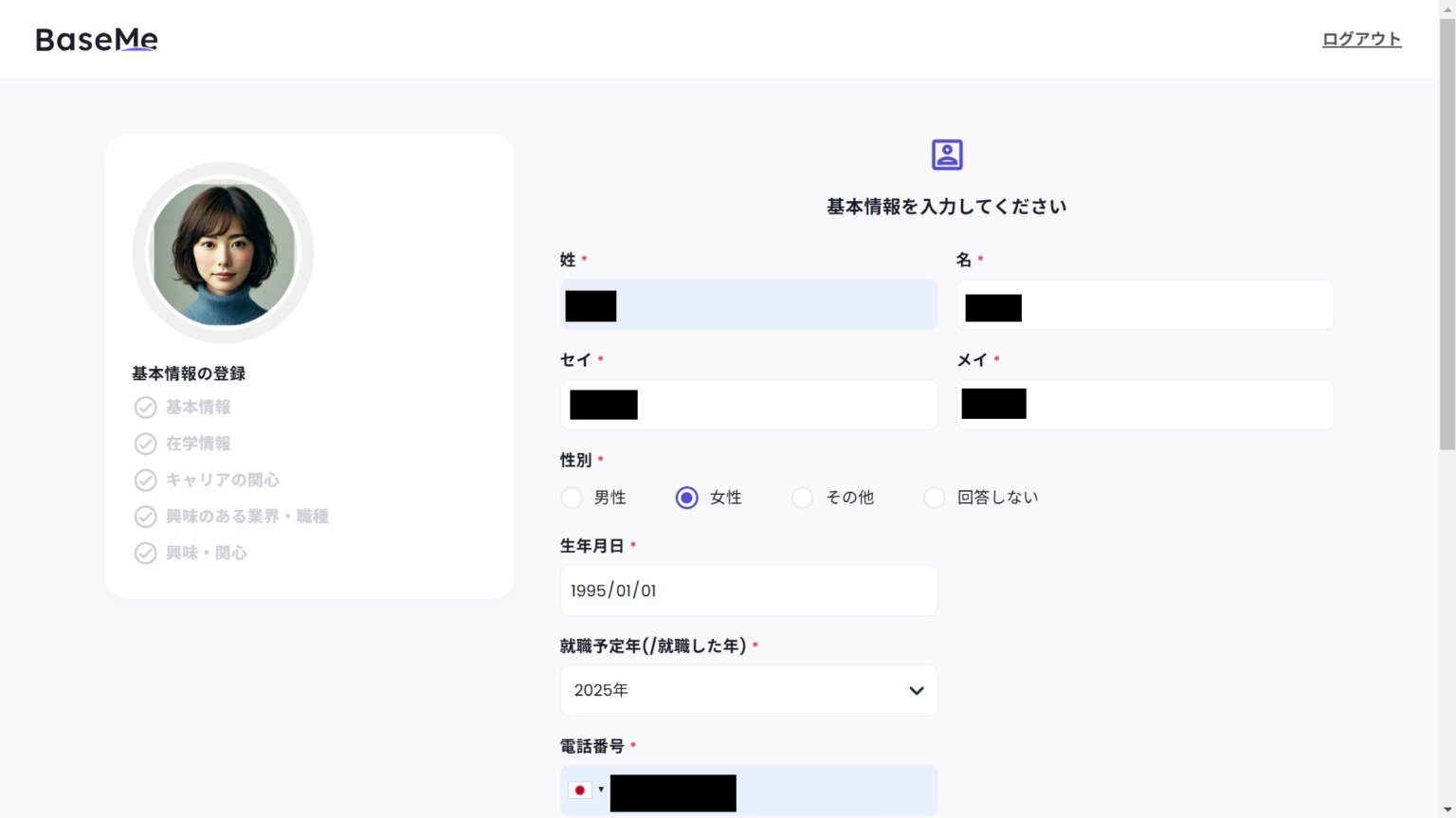Click the 生年月日 date field
The width and height of the screenshot is (1456, 818).
pyautogui.click(x=748, y=590)
